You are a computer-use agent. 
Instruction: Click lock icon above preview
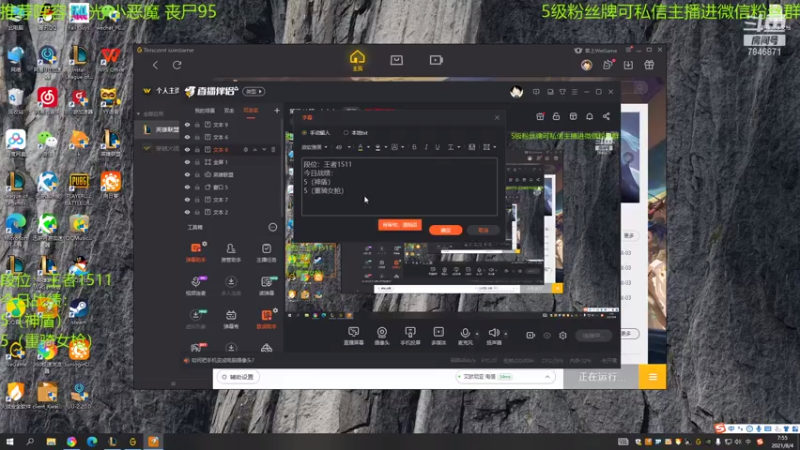click(556, 116)
